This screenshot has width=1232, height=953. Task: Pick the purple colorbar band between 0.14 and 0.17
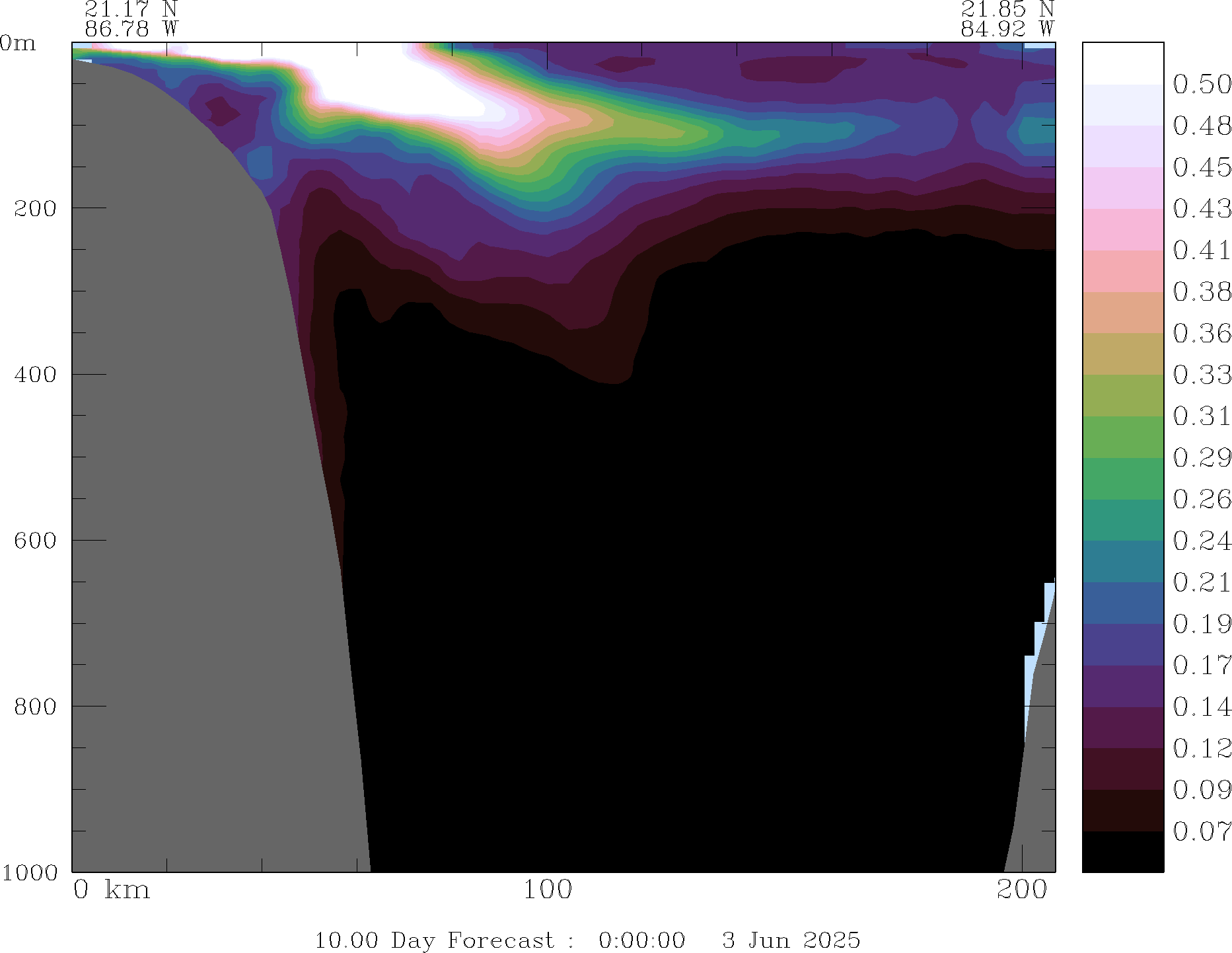pyautogui.click(x=1122, y=686)
